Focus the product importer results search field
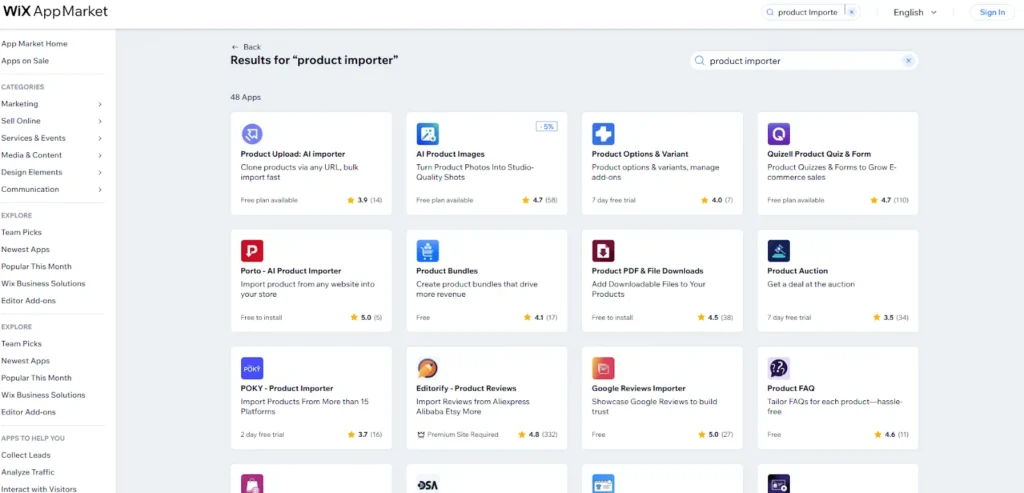1024x493 pixels. [x=804, y=61]
